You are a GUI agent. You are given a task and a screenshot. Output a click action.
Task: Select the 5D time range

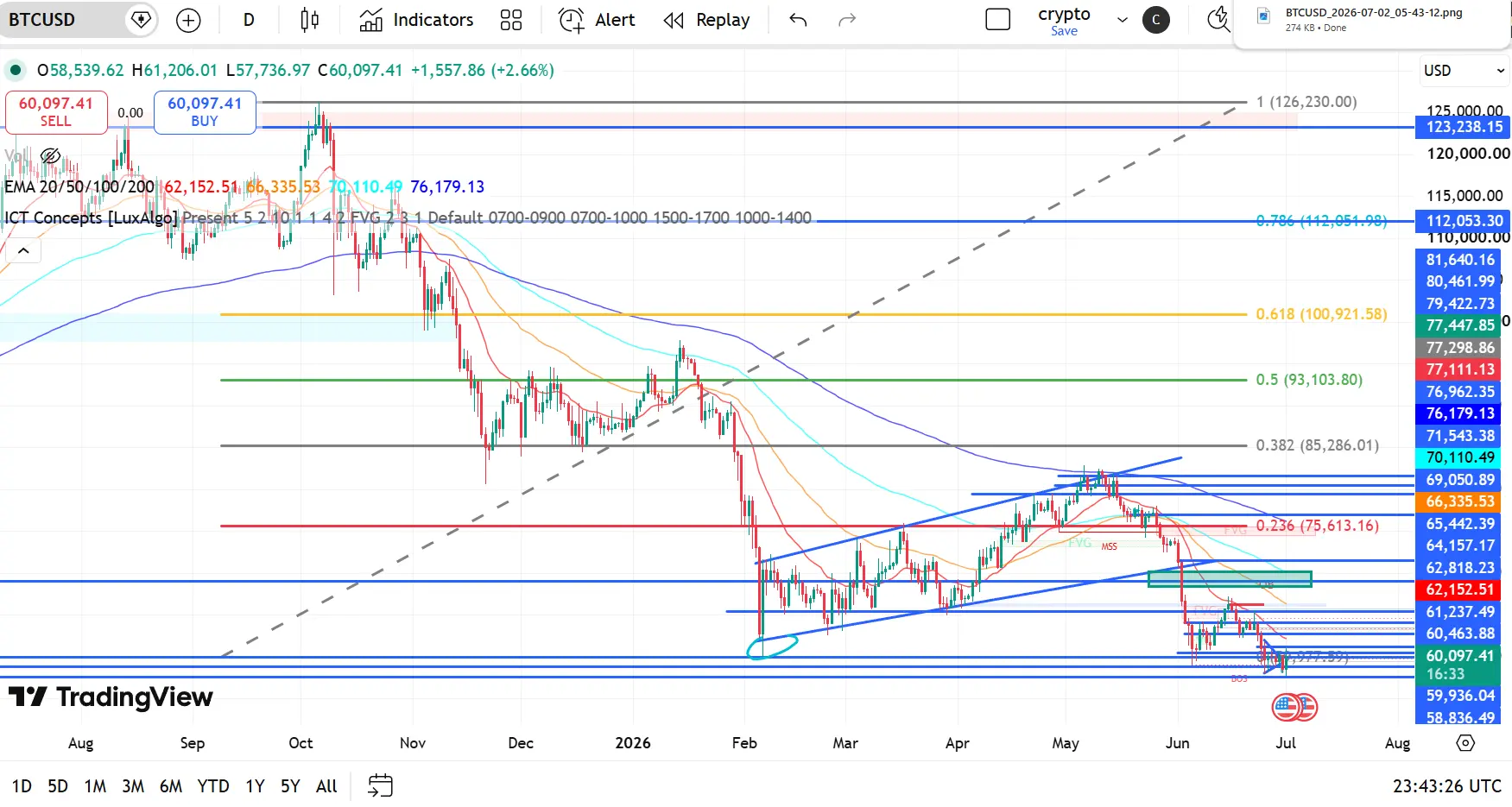tap(58, 786)
